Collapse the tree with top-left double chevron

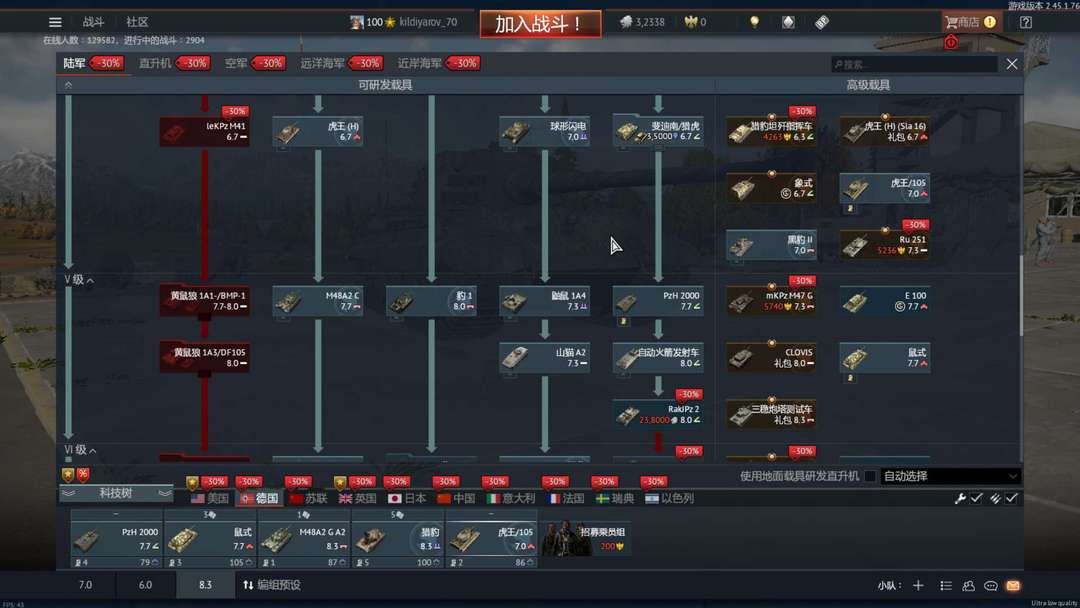click(x=68, y=85)
